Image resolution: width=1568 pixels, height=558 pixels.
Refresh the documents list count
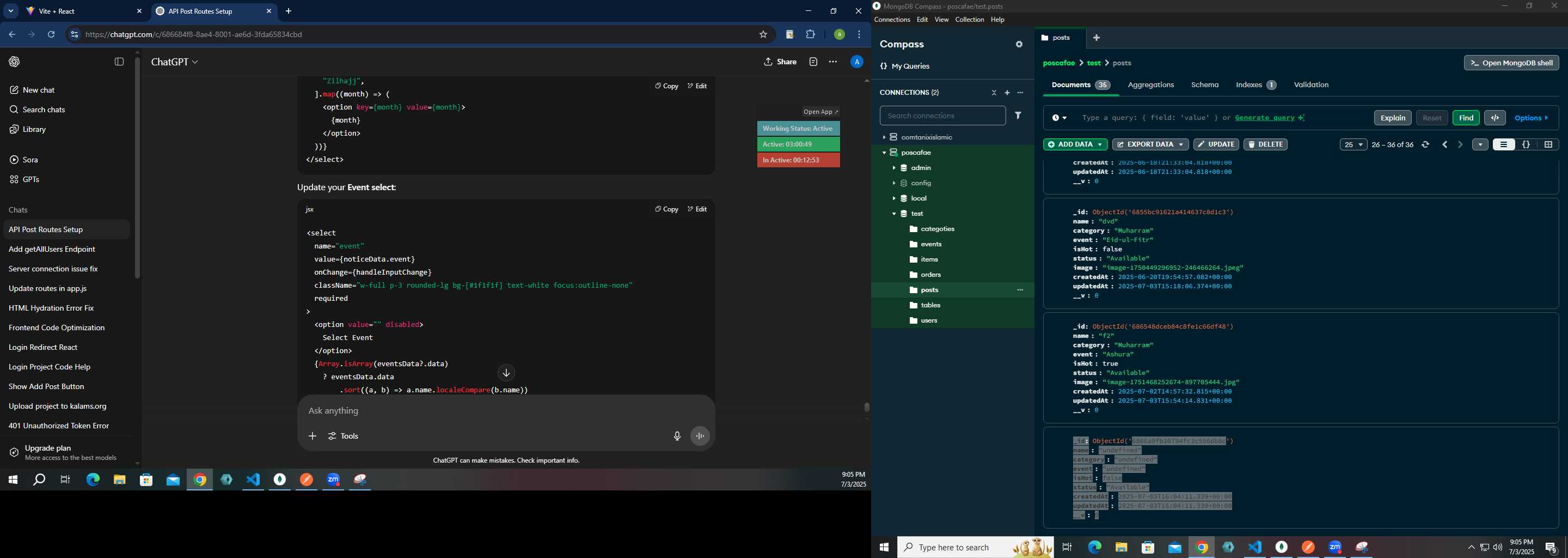[1425, 145]
